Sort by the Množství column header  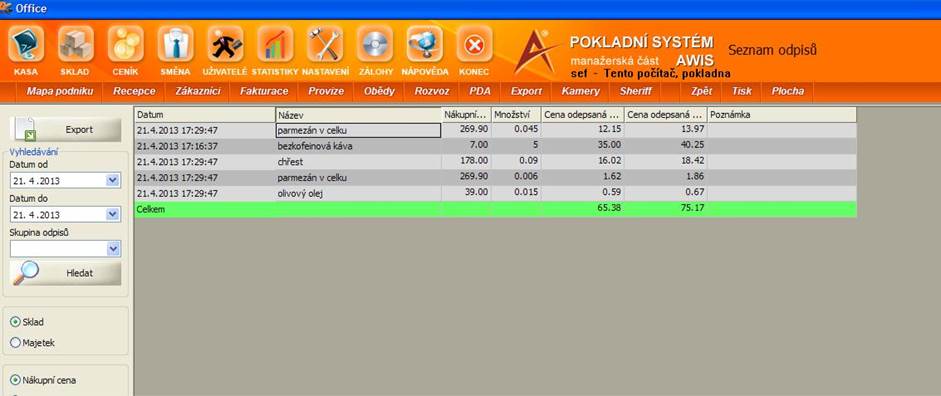pyautogui.click(x=516, y=114)
